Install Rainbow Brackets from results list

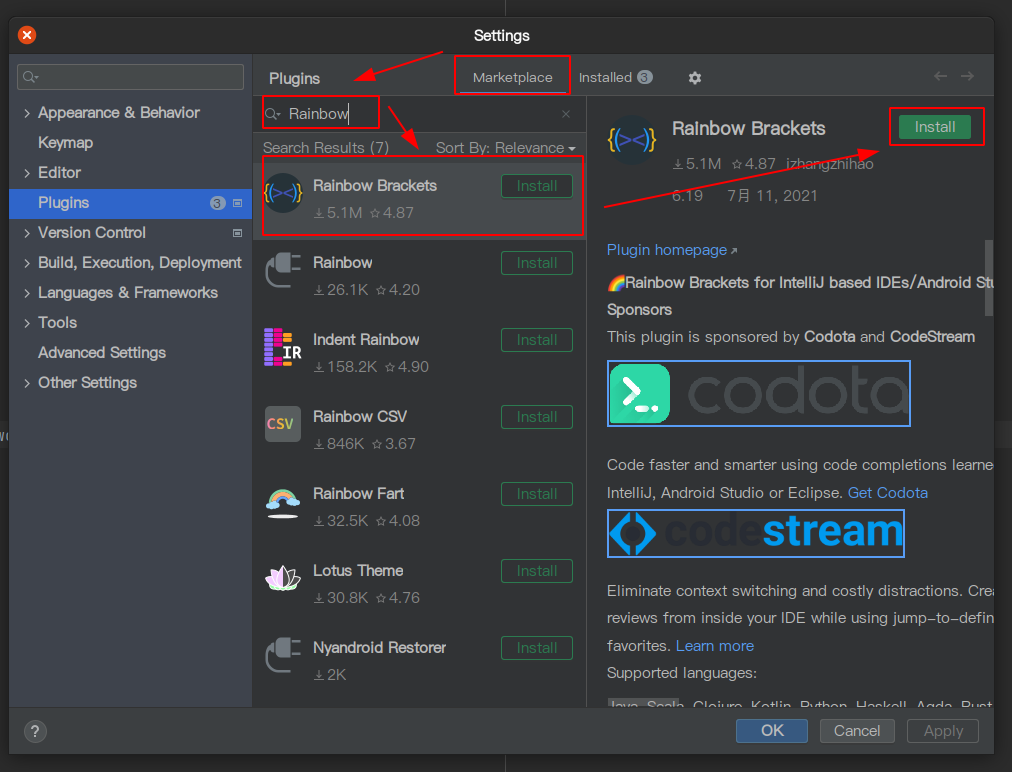[x=537, y=186]
